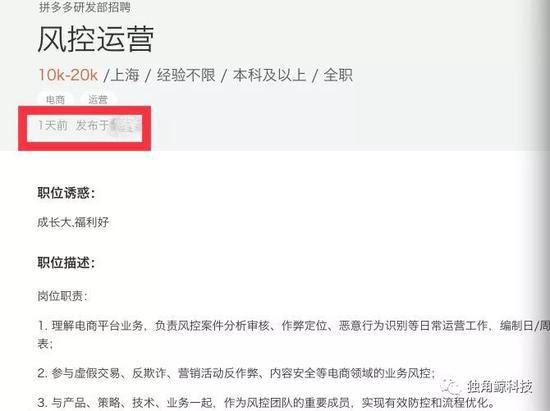
Task: Click the blurred source name after 发布于
Action: pos(126,126)
